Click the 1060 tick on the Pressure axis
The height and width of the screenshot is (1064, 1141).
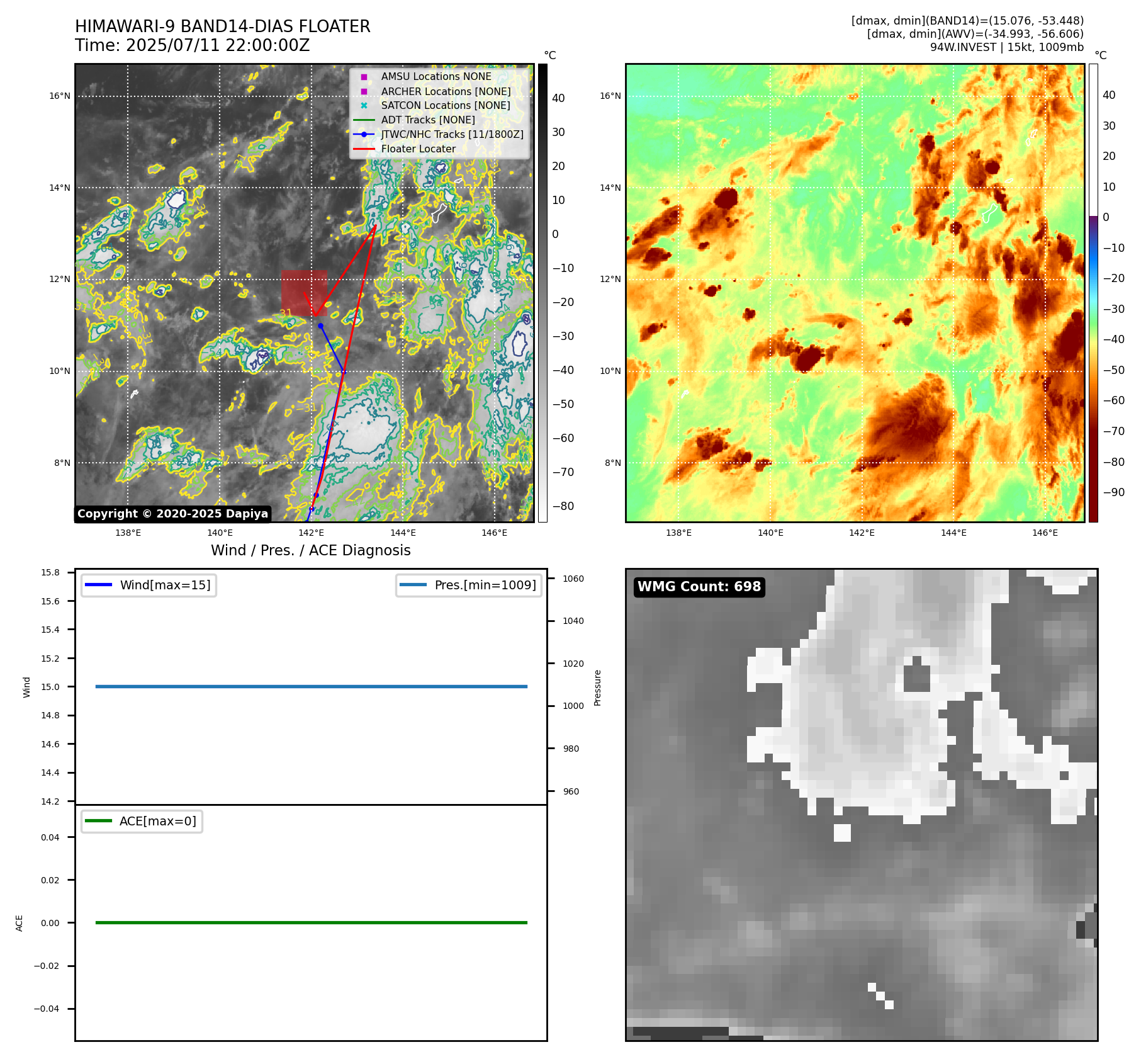coord(573,579)
